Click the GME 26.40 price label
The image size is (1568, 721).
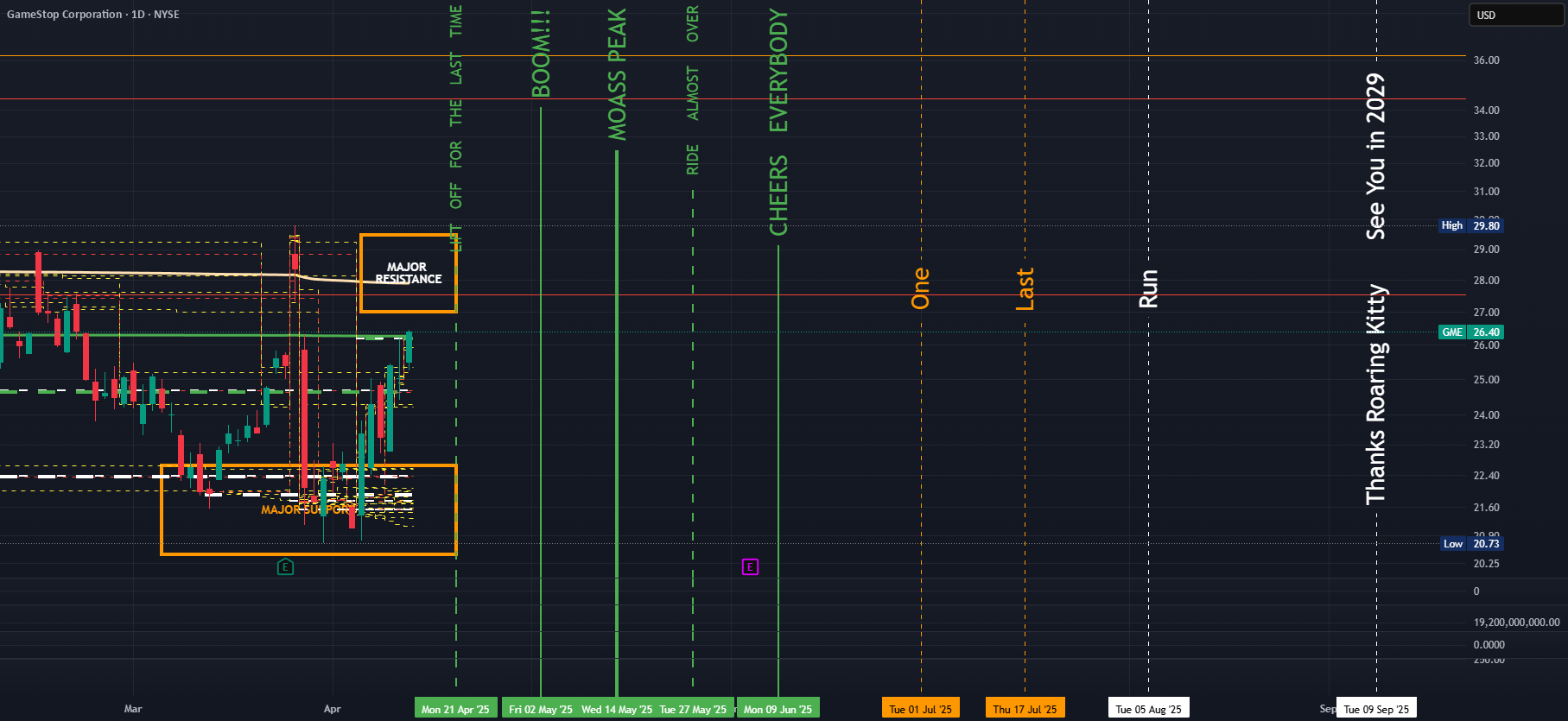coord(1470,332)
